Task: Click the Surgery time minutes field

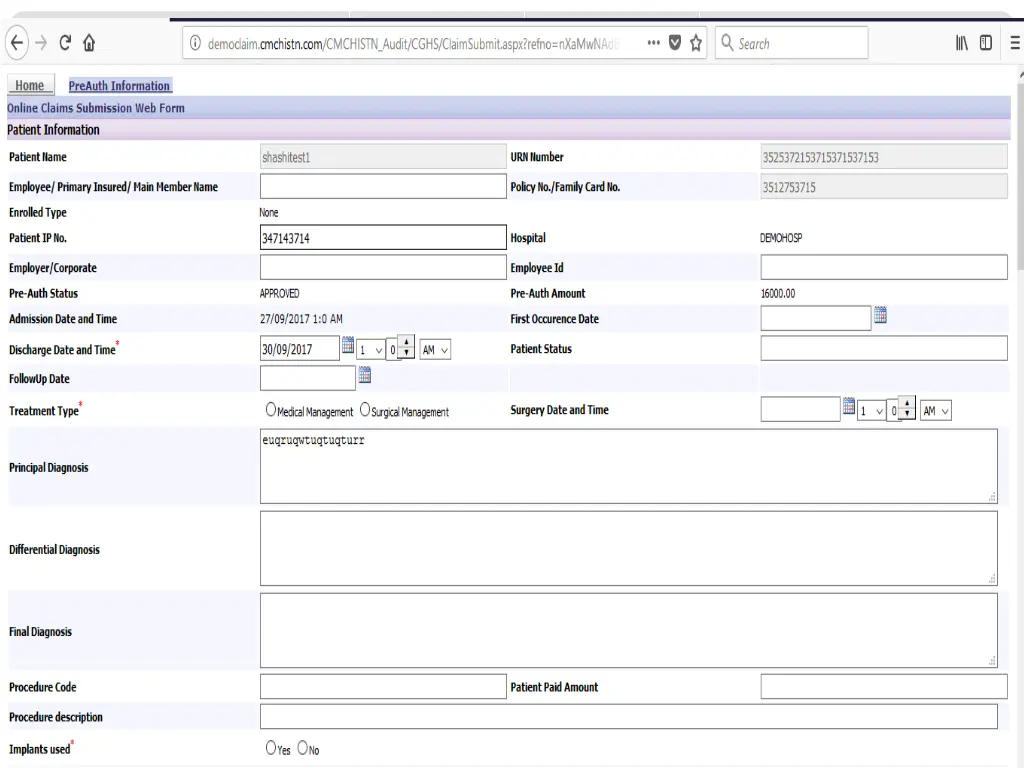Action: click(x=893, y=411)
